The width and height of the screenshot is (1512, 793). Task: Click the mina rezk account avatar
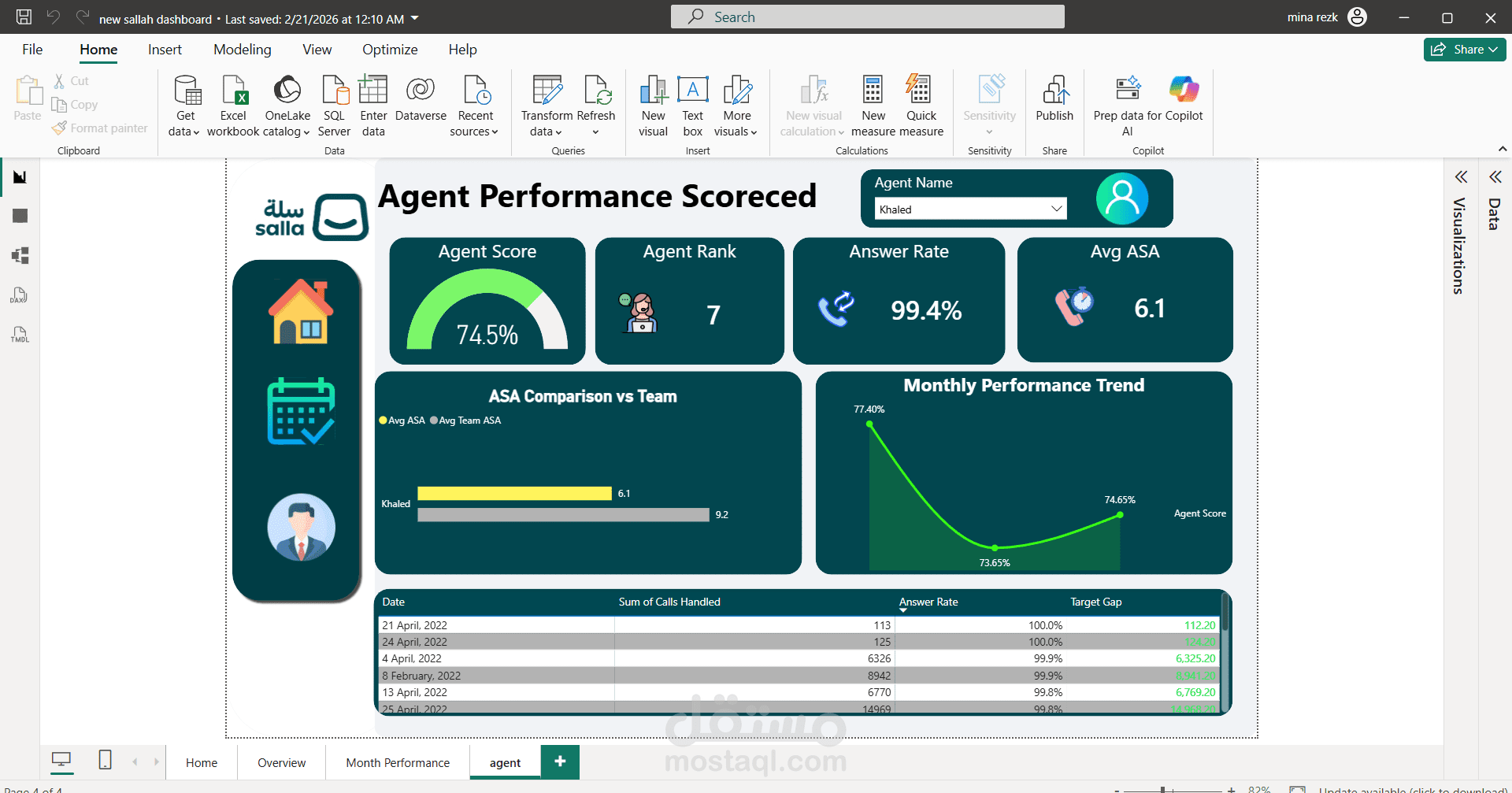[1358, 17]
